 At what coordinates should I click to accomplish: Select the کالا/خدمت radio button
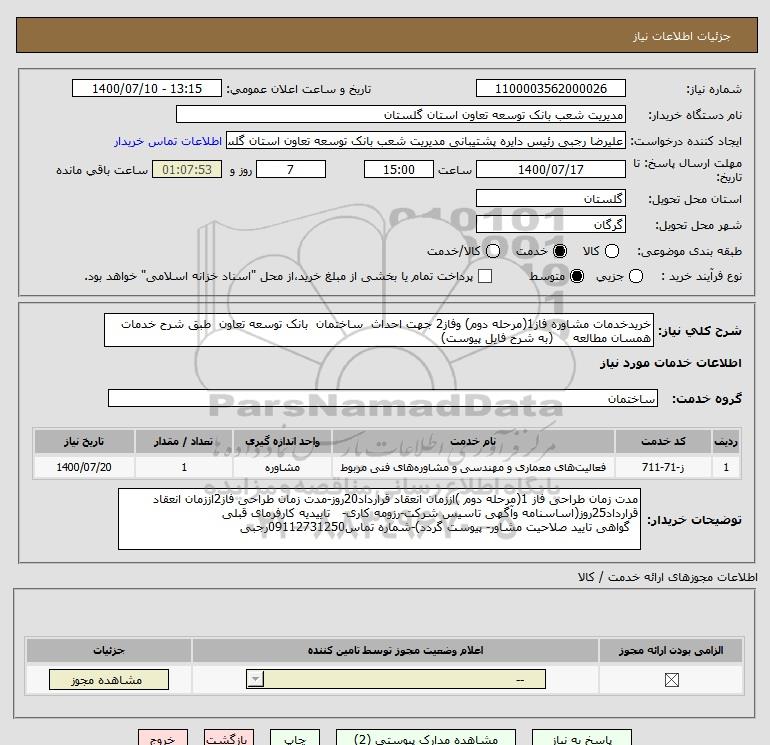pyautogui.click(x=493, y=251)
